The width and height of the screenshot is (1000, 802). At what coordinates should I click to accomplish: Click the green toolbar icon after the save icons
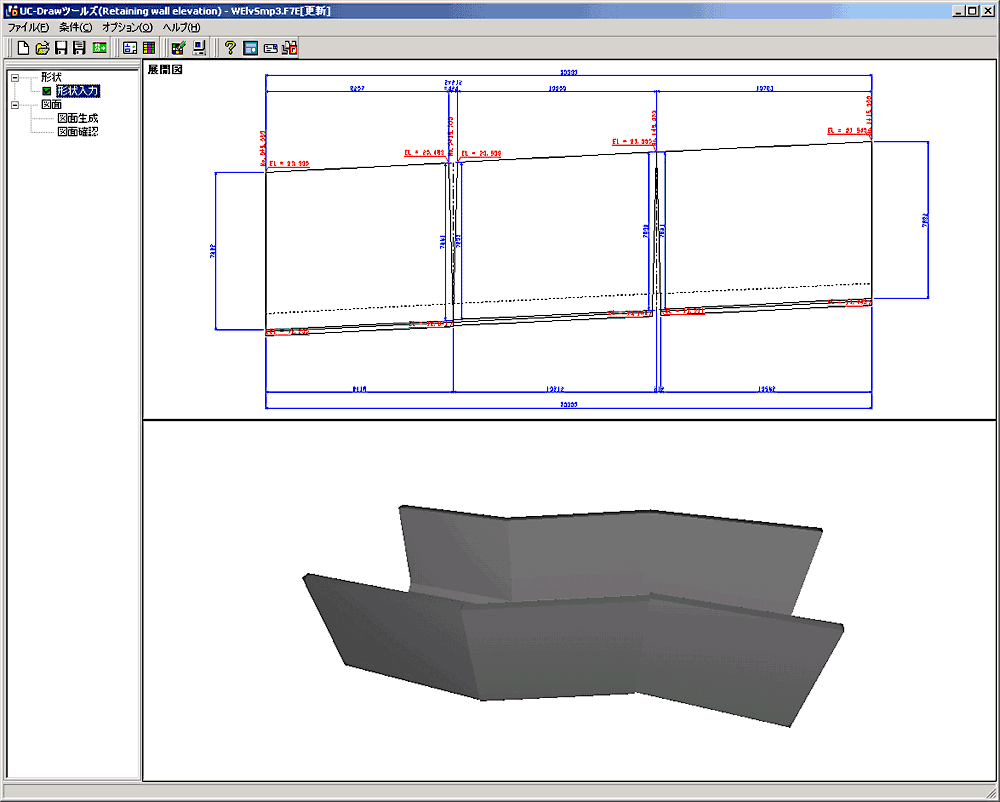coord(100,48)
